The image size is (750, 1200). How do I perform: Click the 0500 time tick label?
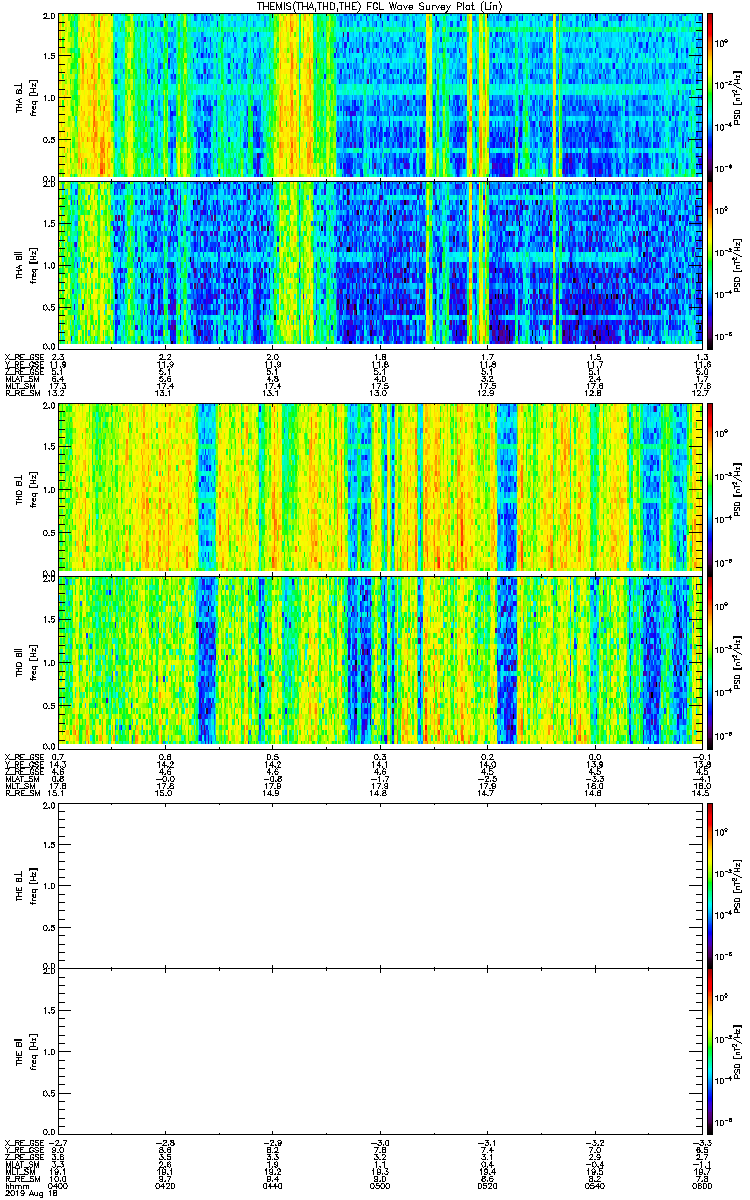(380, 1187)
